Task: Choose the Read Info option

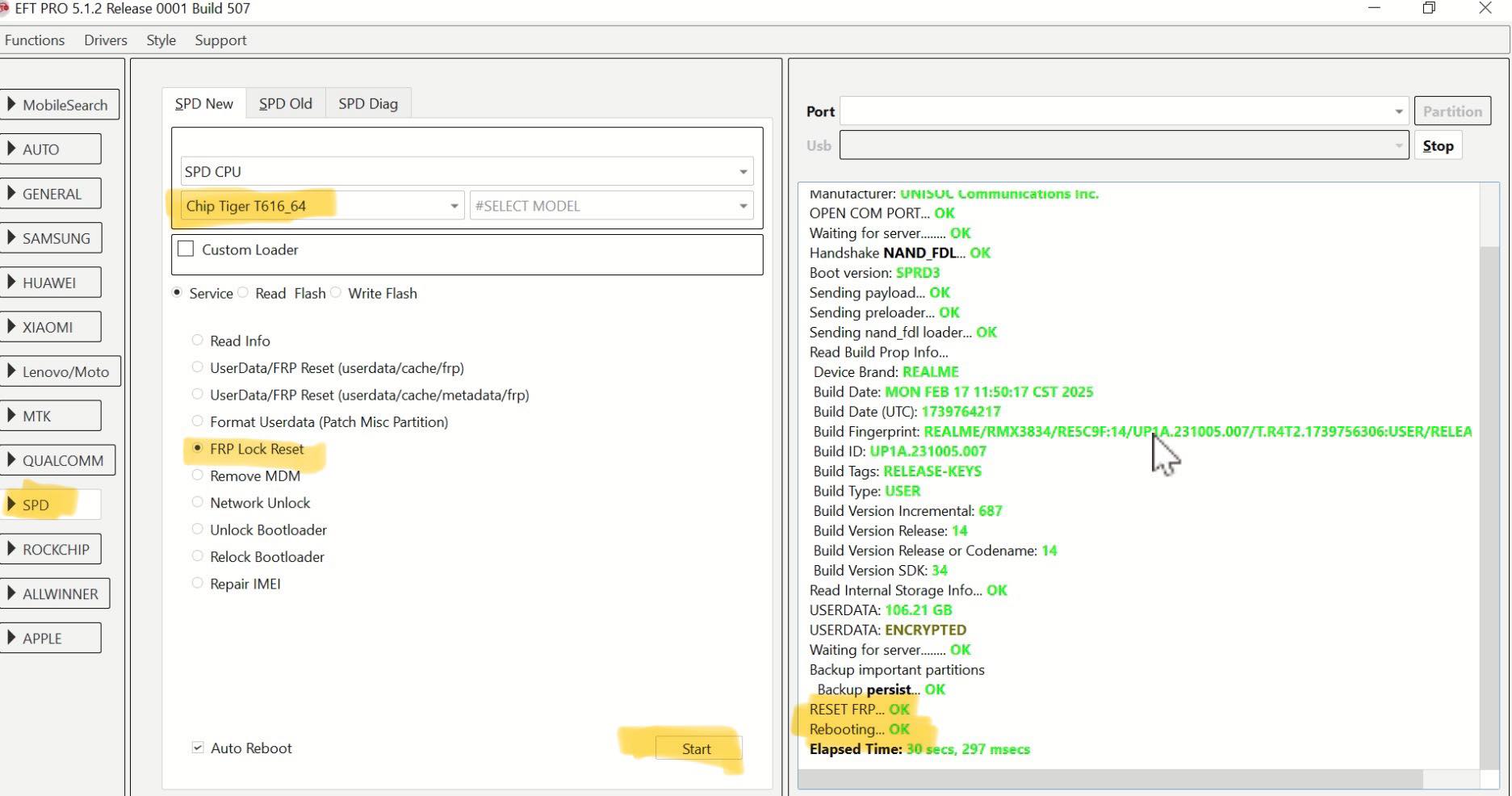Action: point(197,341)
